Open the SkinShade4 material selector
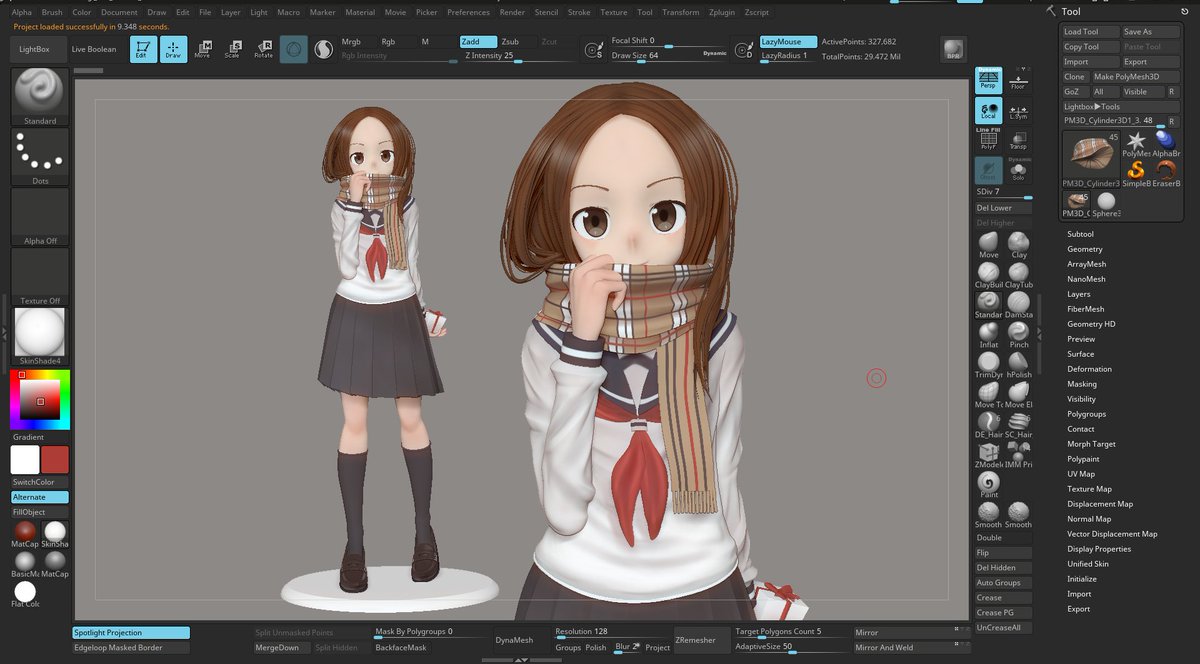Screen dimensions: 1200x664 [x=40, y=336]
